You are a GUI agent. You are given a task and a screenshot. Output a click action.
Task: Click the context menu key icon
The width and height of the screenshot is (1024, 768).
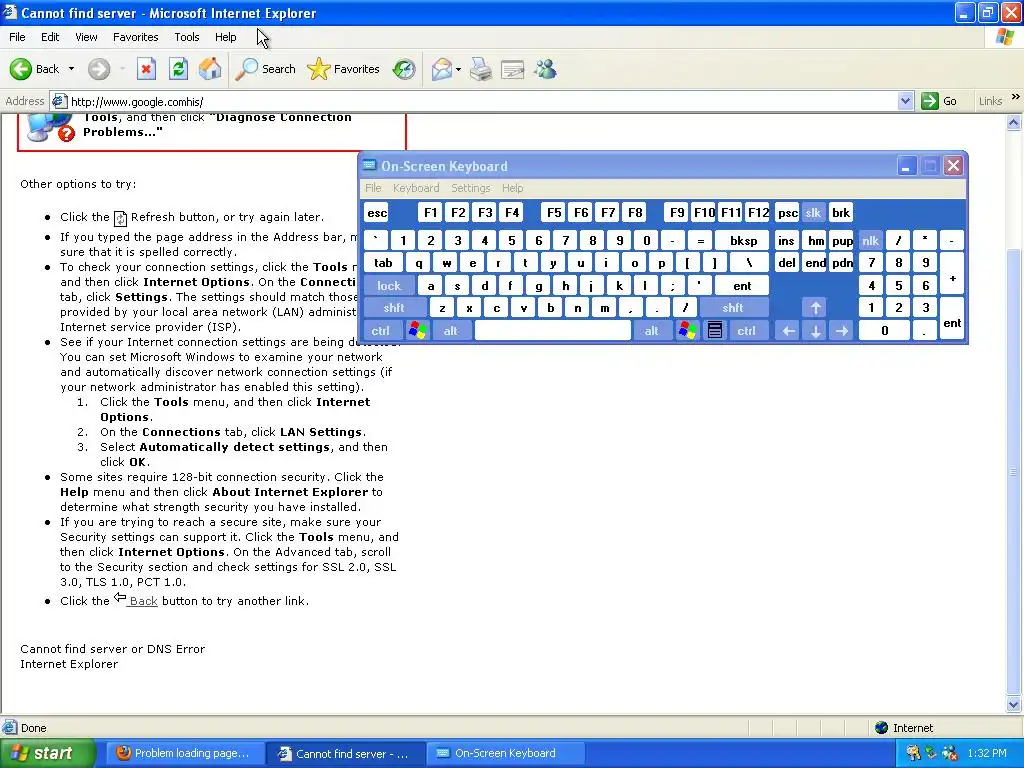point(715,331)
